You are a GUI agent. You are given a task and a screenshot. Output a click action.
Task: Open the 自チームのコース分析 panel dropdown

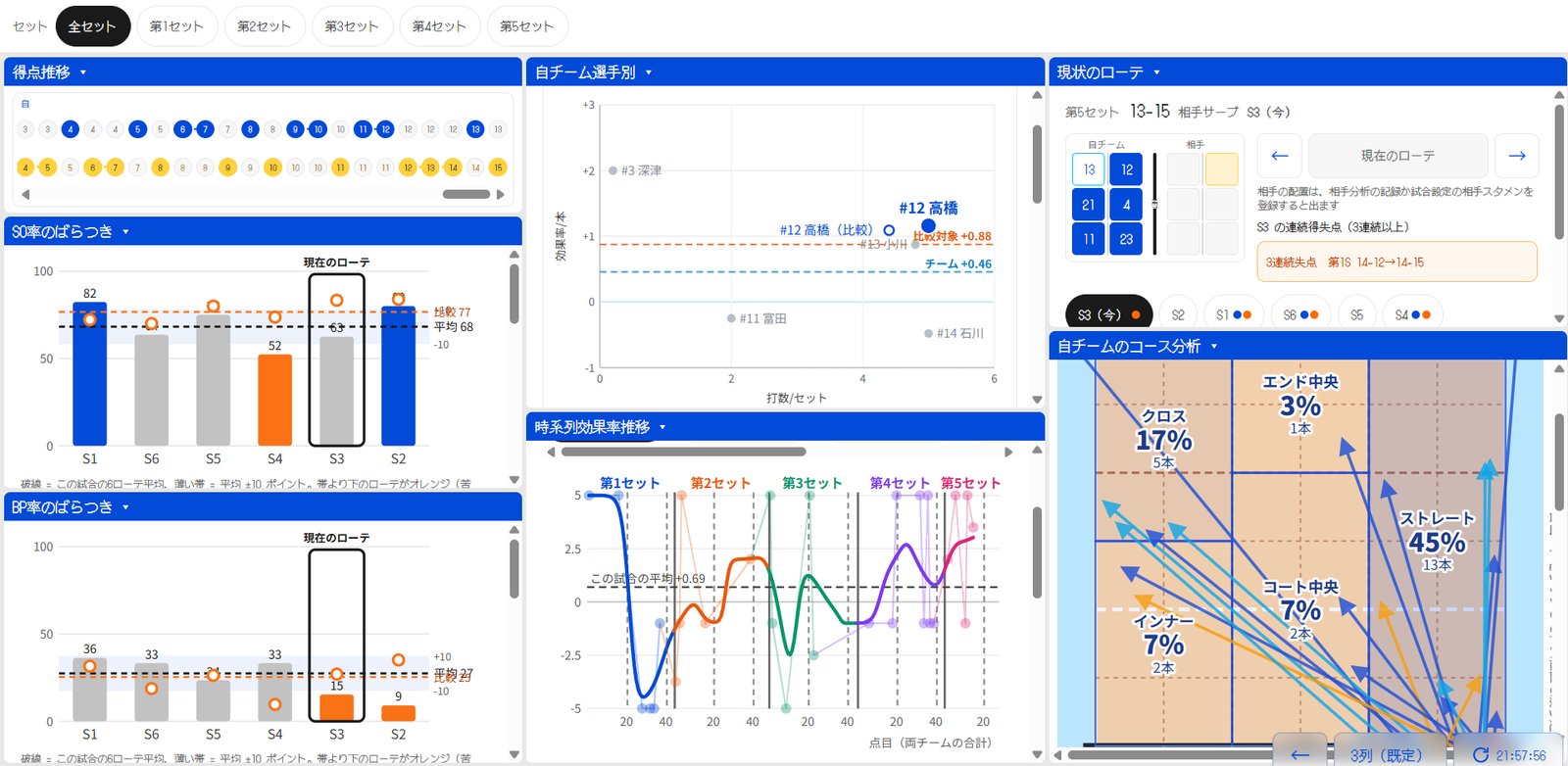1214,346
